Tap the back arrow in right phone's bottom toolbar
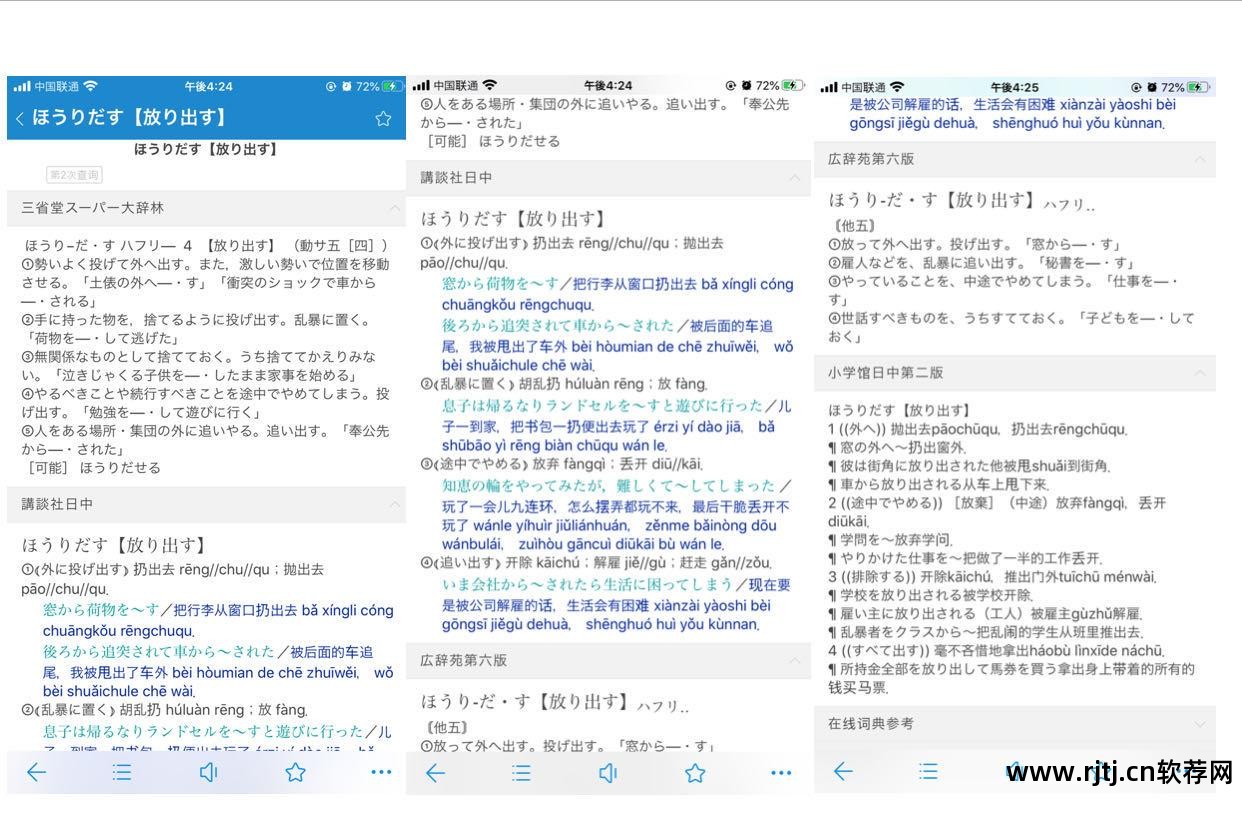The width and height of the screenshot is (1242, 818). (843, 770)
